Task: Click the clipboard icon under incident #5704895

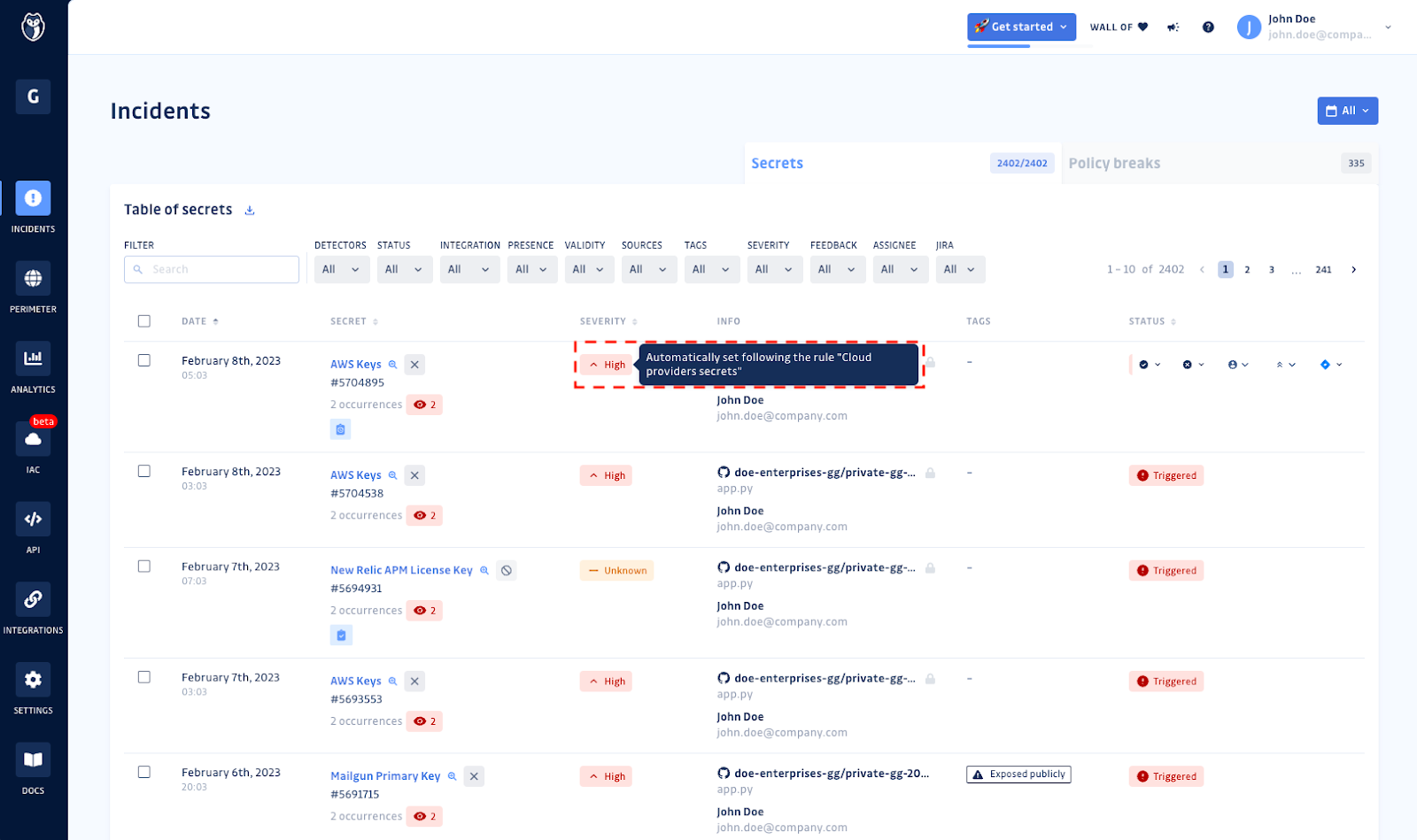Action: click(x=340, y=429)
